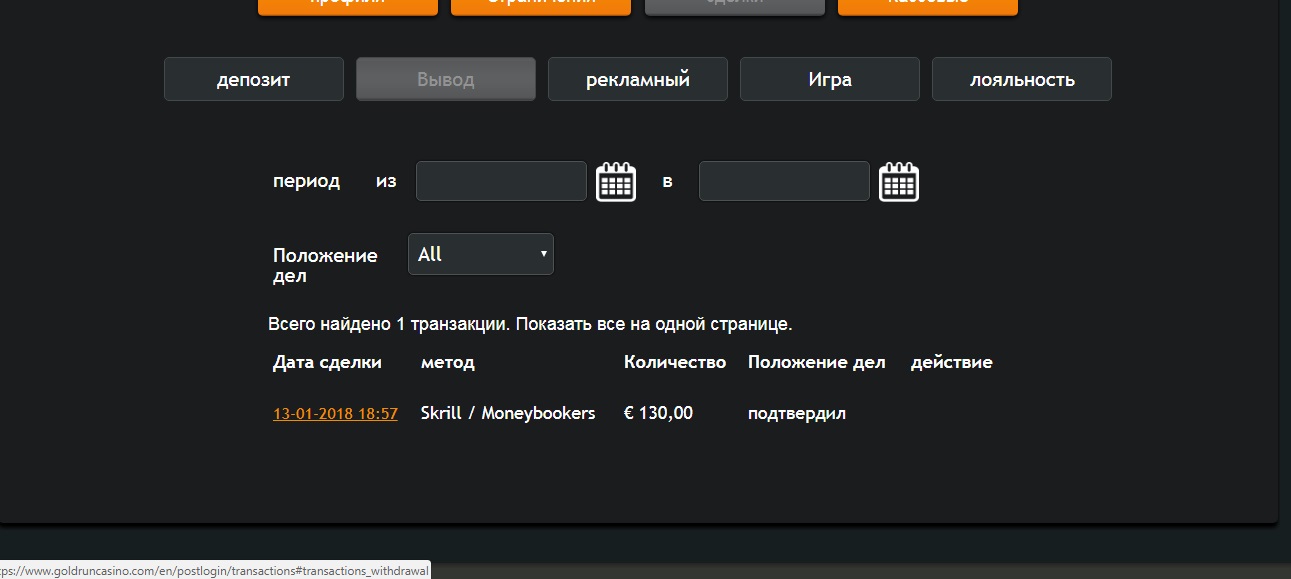This screenshot has width=1291, height=579.
Task: Open the Профиль section at the top
Action: 347,7
